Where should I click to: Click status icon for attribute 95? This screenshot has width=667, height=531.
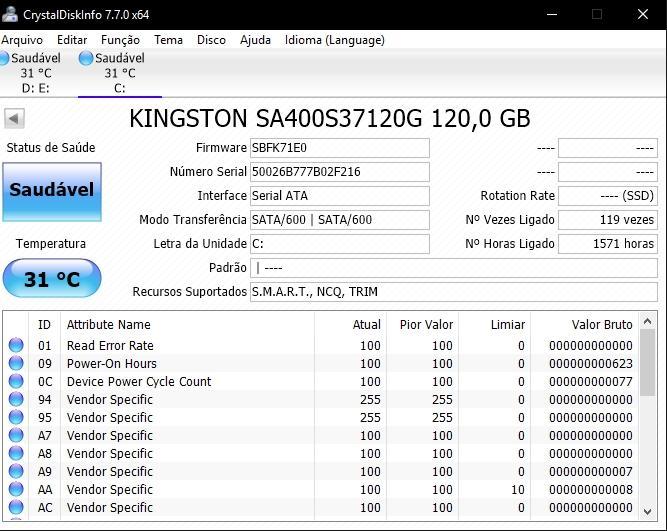click(16, 417)
